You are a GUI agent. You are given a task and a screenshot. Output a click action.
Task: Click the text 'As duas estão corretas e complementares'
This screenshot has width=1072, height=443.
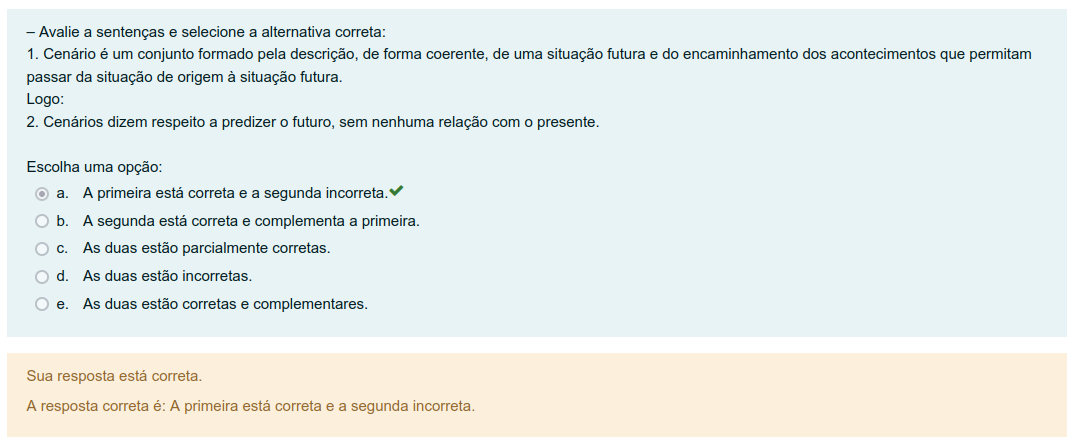[x=225, y=304]
